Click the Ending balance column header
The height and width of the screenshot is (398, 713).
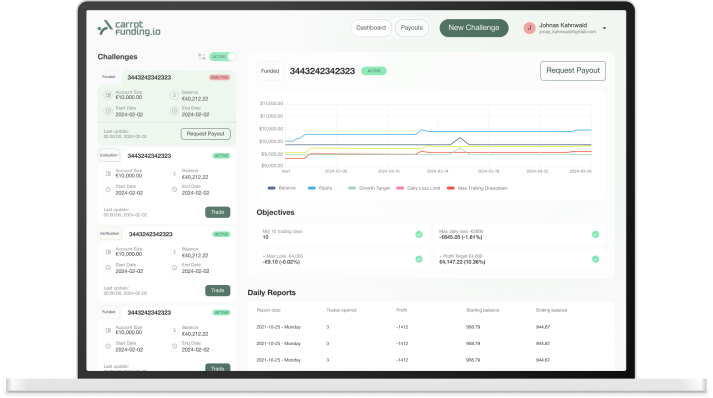(552, 310)
